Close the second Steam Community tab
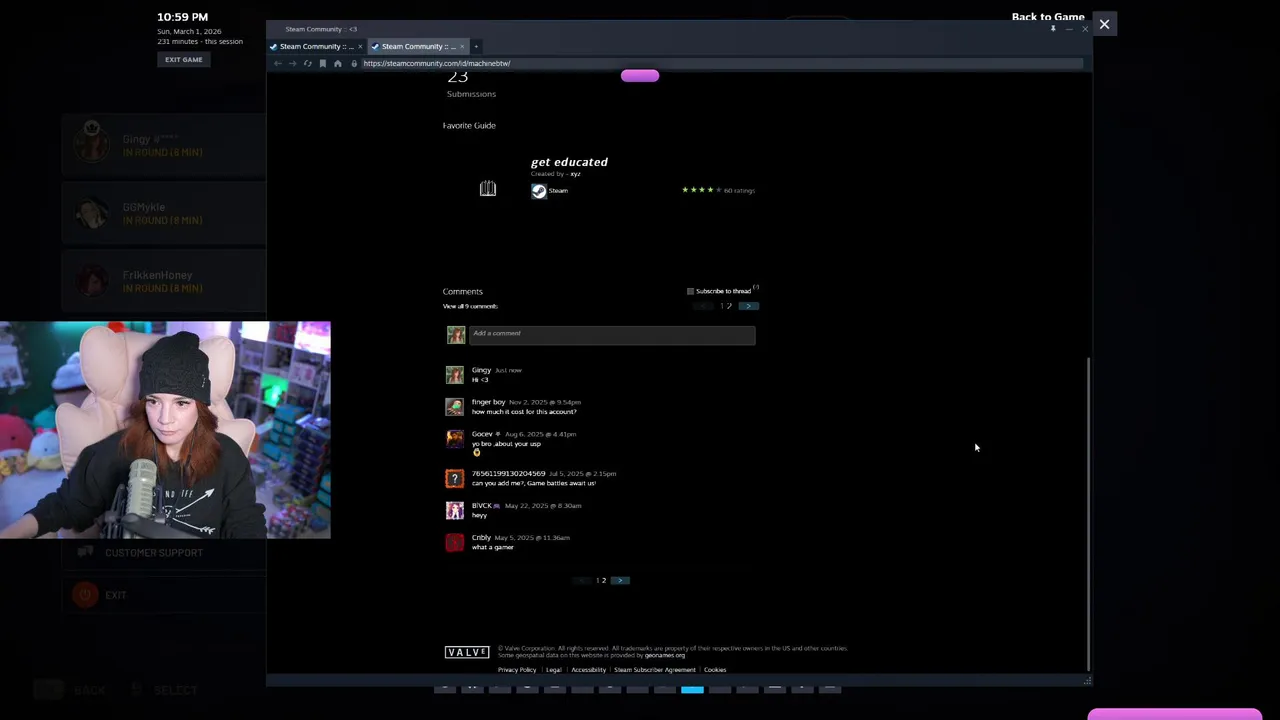Image resolution: width=1280 pixels, height=720 pixels. coord(462,46)
